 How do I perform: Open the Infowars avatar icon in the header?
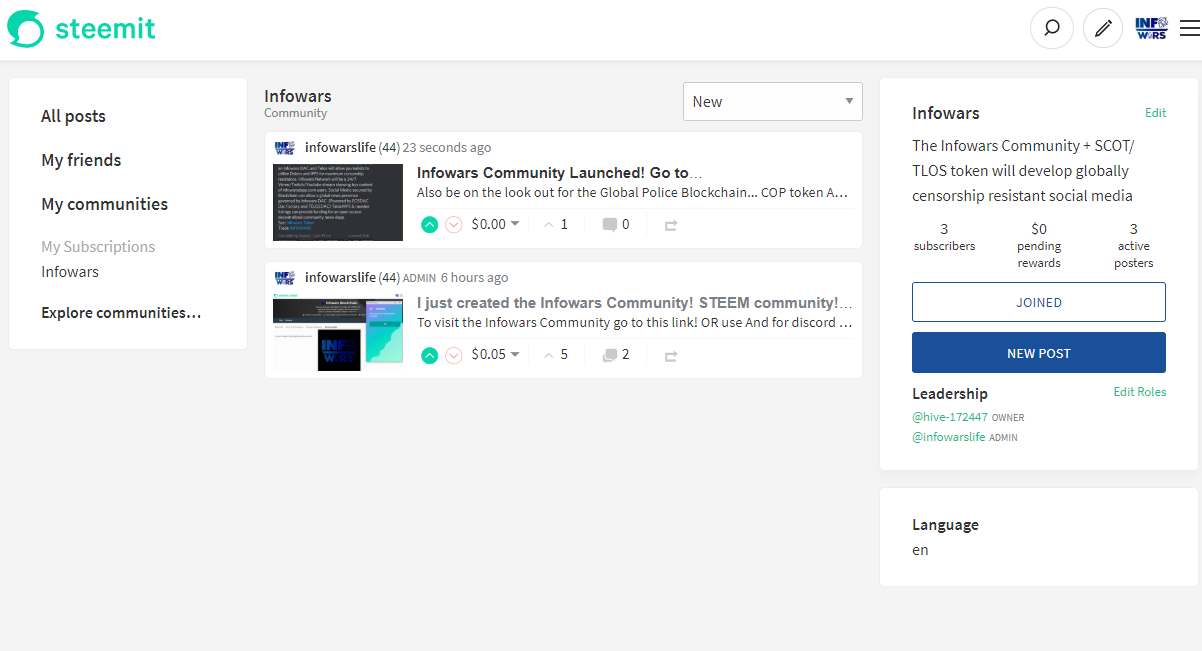1151,28
